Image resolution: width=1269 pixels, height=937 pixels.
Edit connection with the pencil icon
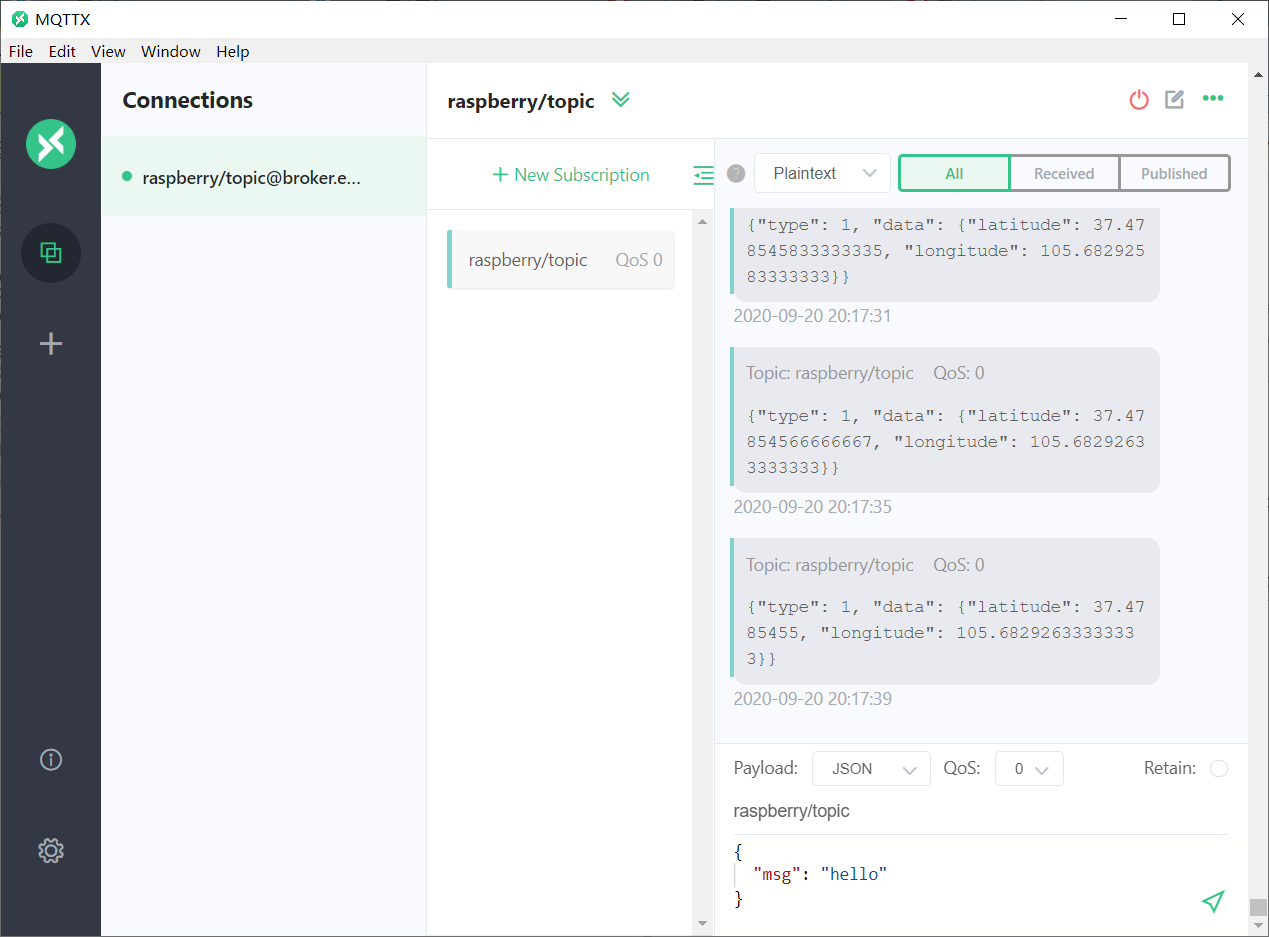pos(1175,99)
